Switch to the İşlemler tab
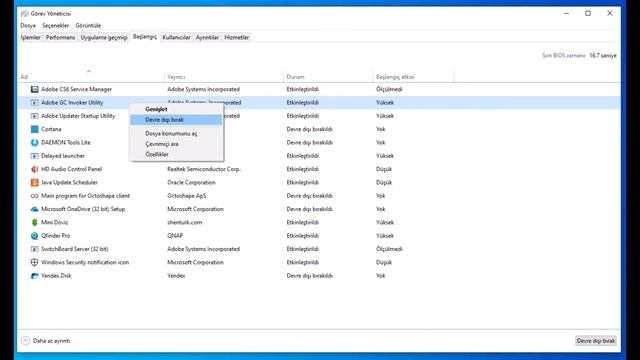 (x=31, y=37)
